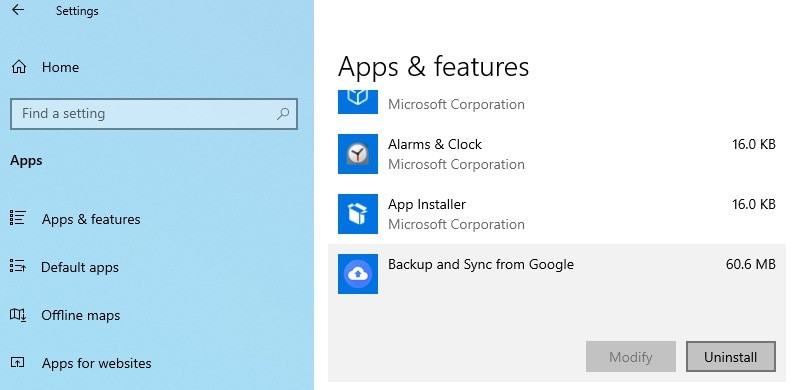This screenshot has height=390, width=795.
Task: Click the App Installer box icon
Action: 358,214
